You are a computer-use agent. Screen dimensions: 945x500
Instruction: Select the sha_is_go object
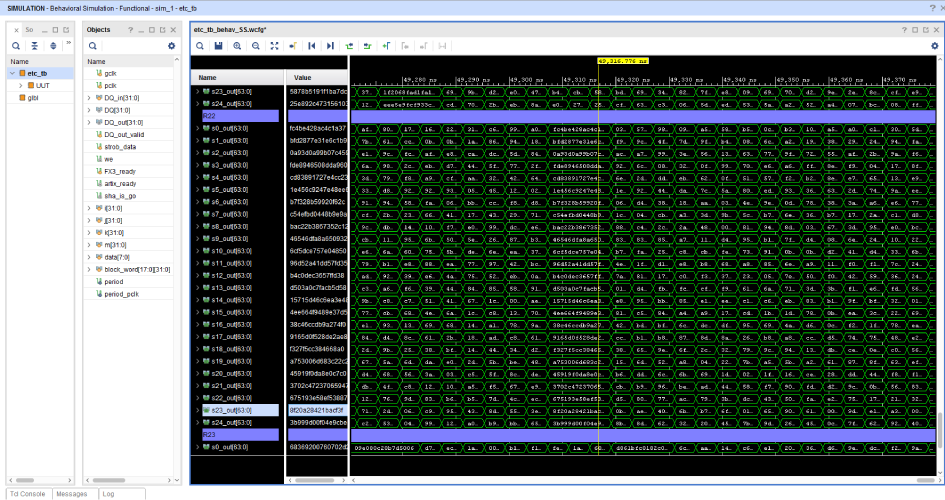119,196
